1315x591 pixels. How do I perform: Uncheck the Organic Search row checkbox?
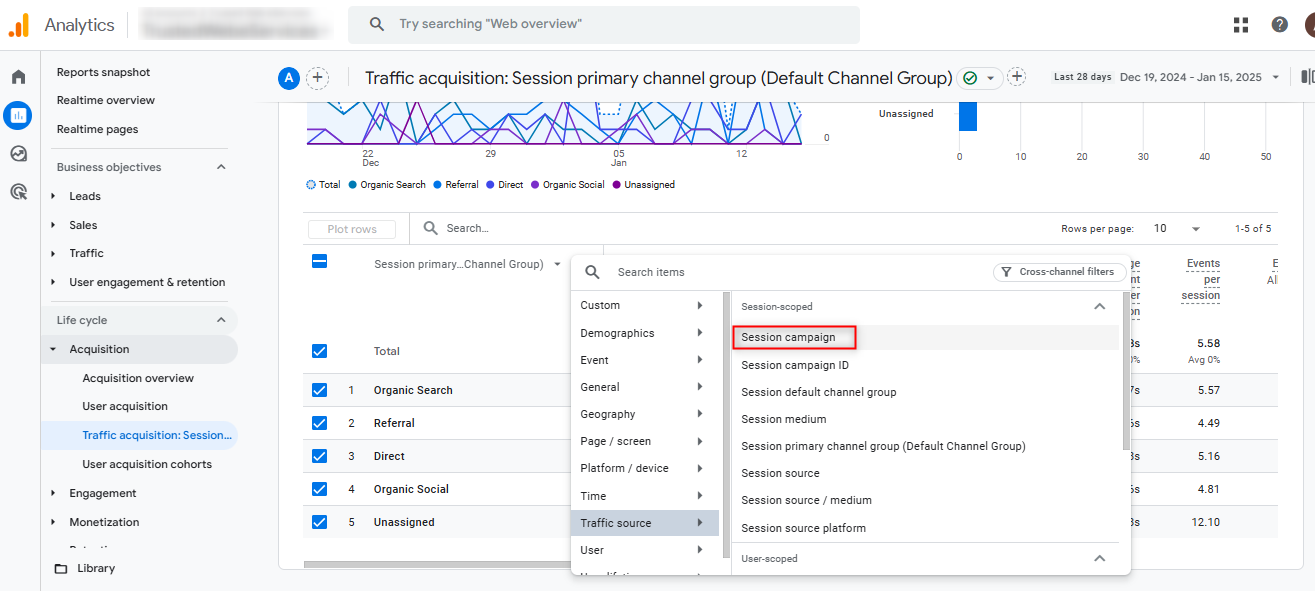[x=319, y=390]
